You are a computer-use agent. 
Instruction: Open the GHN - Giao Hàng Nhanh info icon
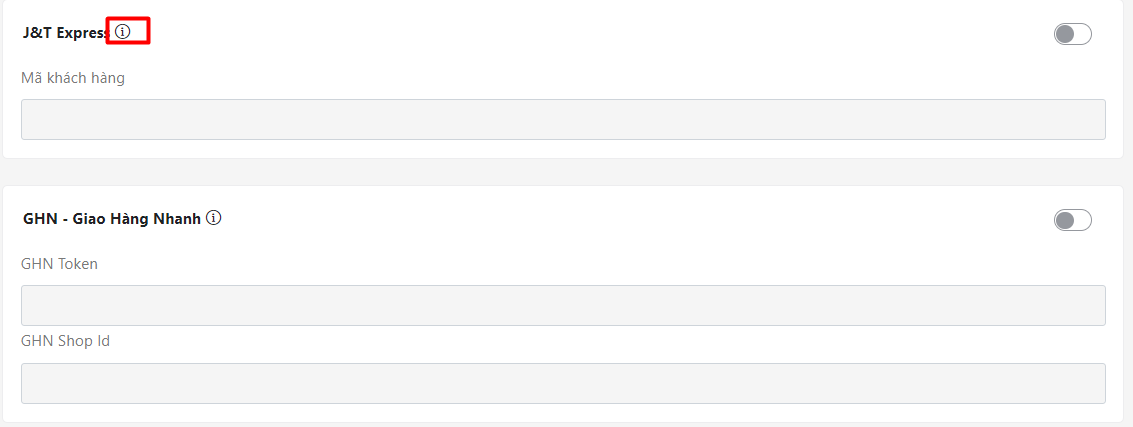tap(214, 218)
